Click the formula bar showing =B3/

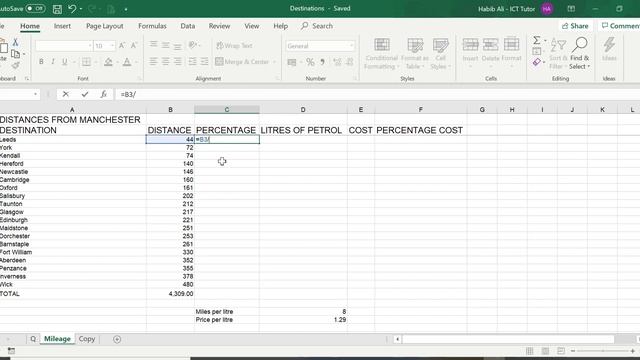click(378, 94)
